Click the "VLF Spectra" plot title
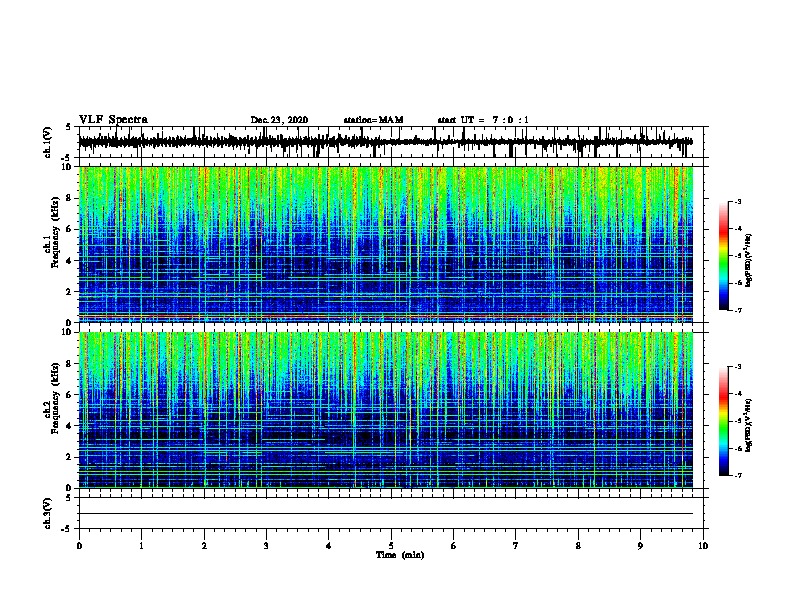This screenshot has width=792, height=612. (x=113, y=120)
